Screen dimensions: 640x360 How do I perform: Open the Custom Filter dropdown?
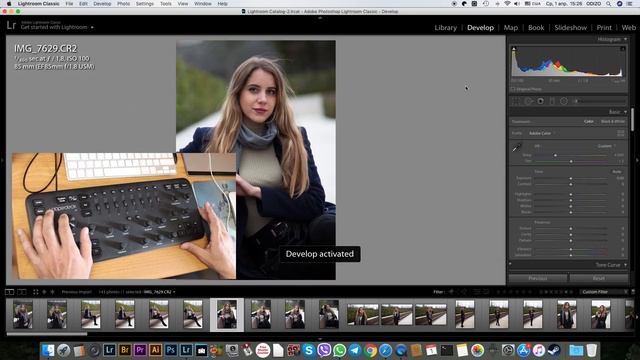603,292
